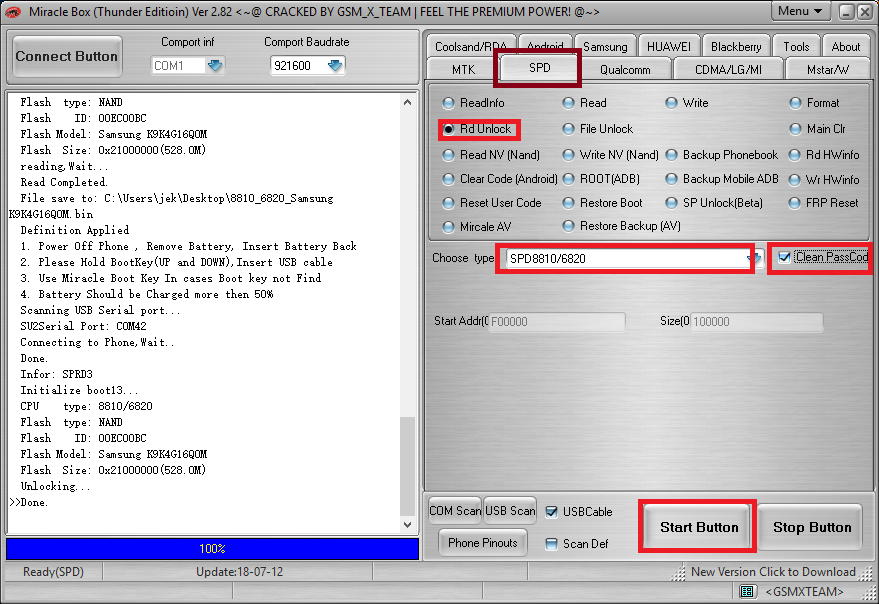Click the Connect Button
The width and height of the screenshot is (879, 604).
point(67,56)
